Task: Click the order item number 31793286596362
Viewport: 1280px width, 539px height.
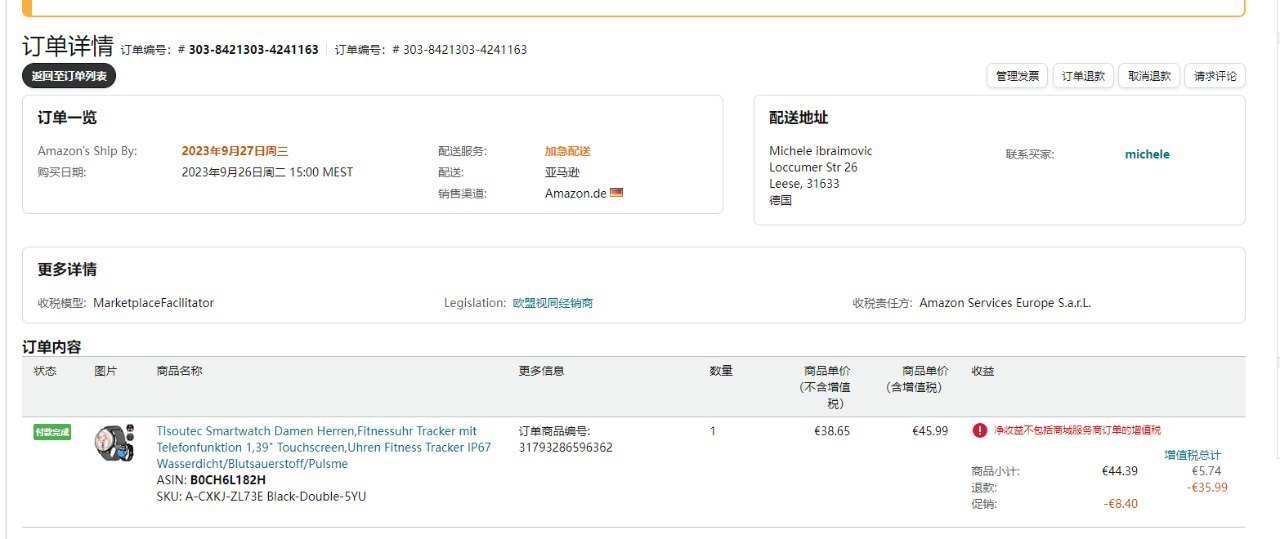Action: click(566, 448)
